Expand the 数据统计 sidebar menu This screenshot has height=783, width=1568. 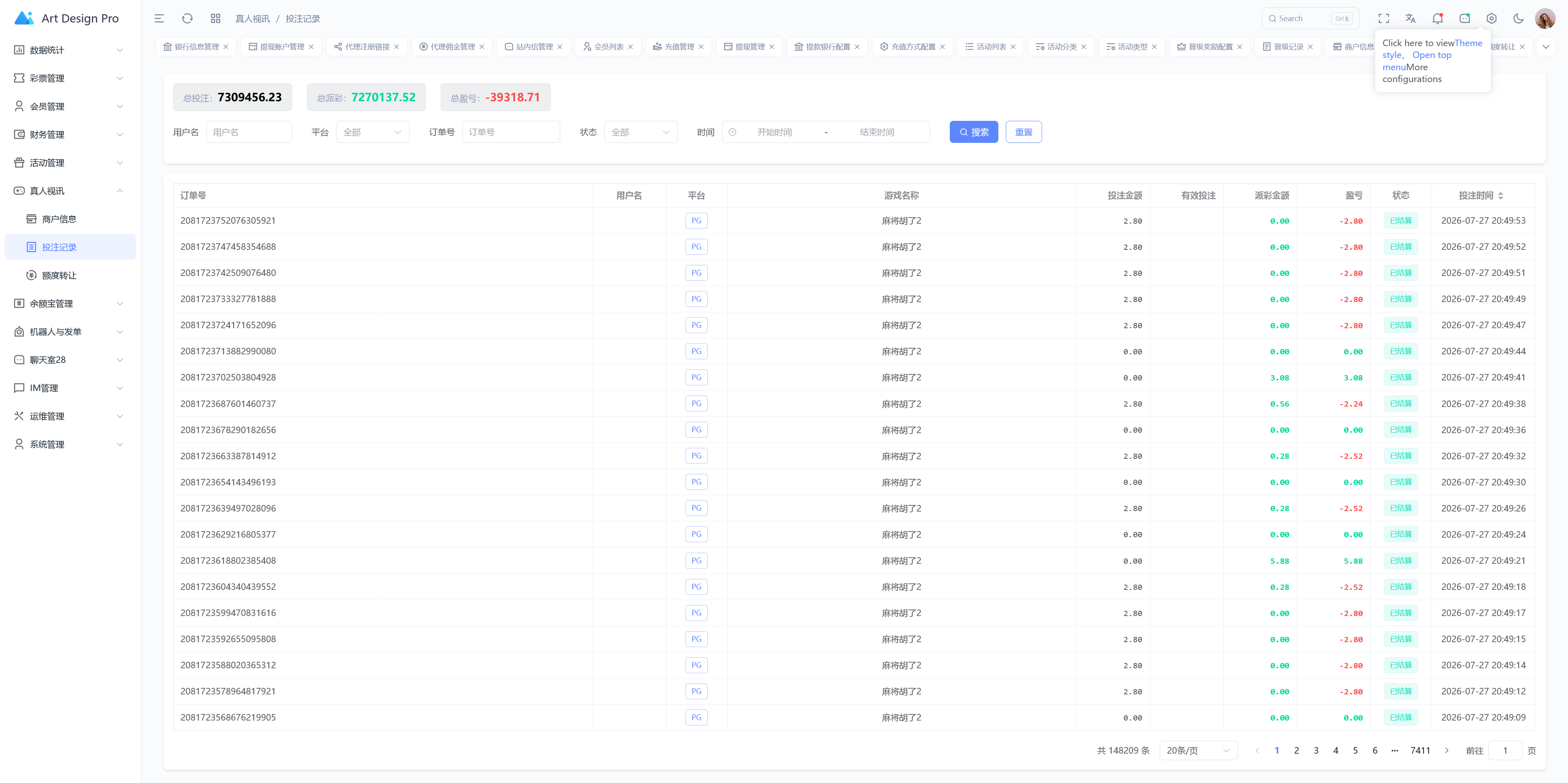(71, 50)
